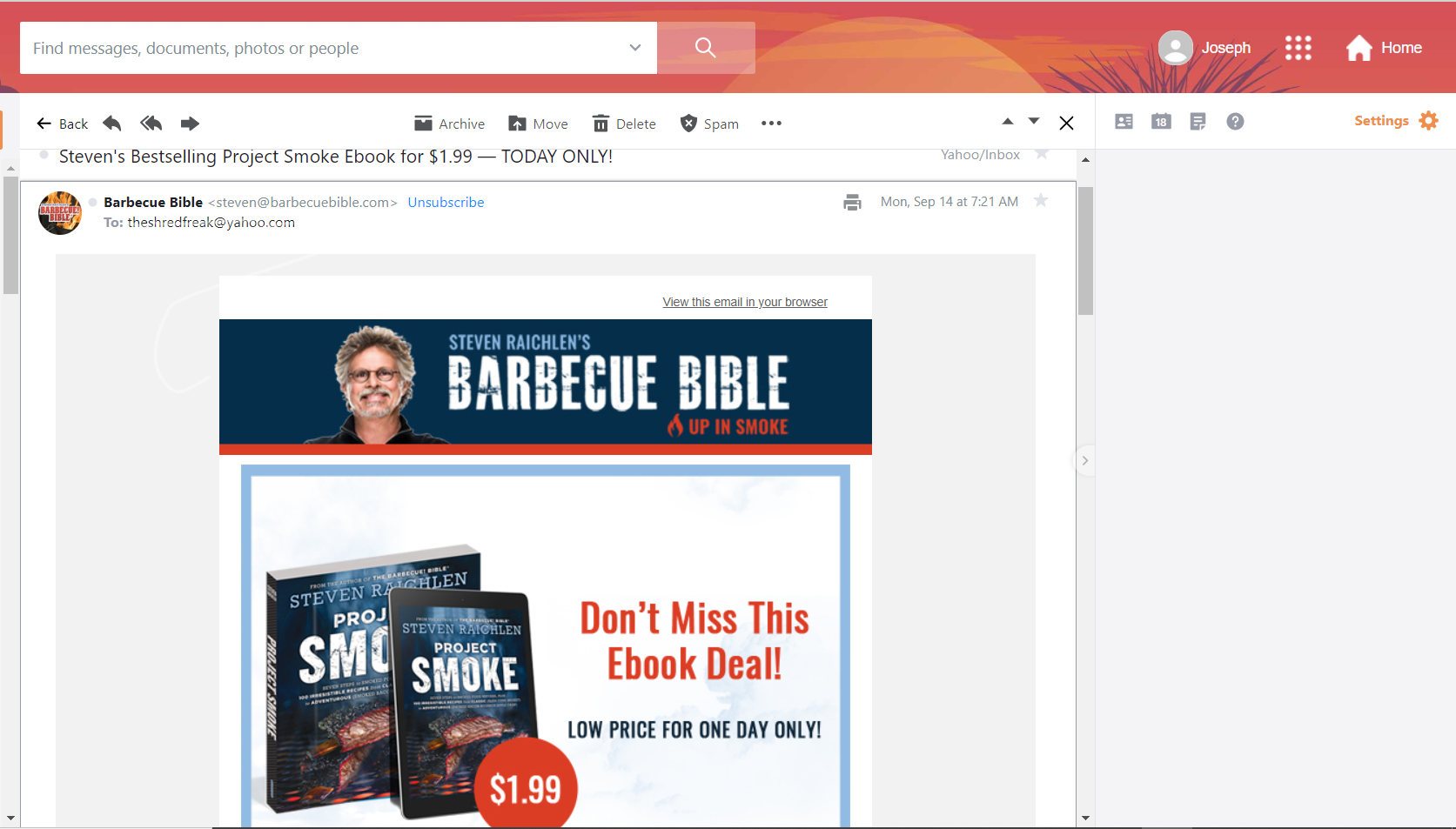Open the Yahoo apps grid icon
Image resolution: width=1456 pixels, height=829 pixels.
click(x=1298, y=48)
